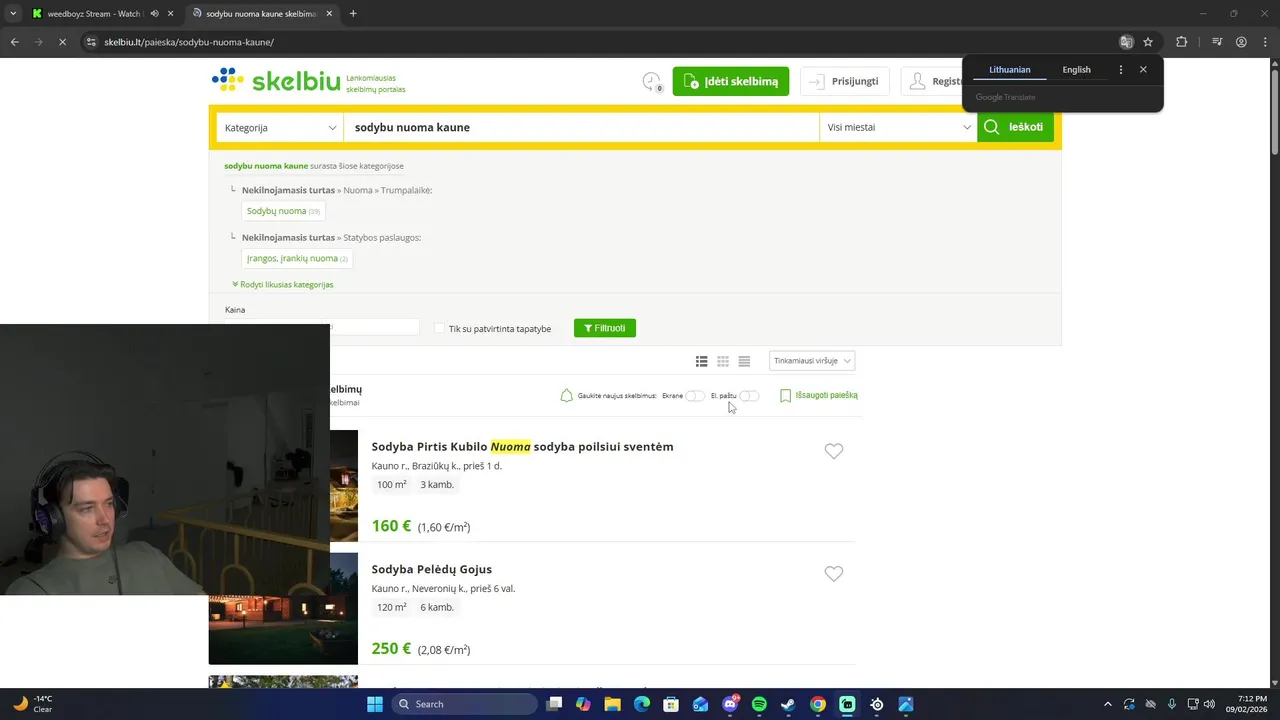
Task: Click the search field with sodybu nuoma kaune
Action: [x=581, y=128]
